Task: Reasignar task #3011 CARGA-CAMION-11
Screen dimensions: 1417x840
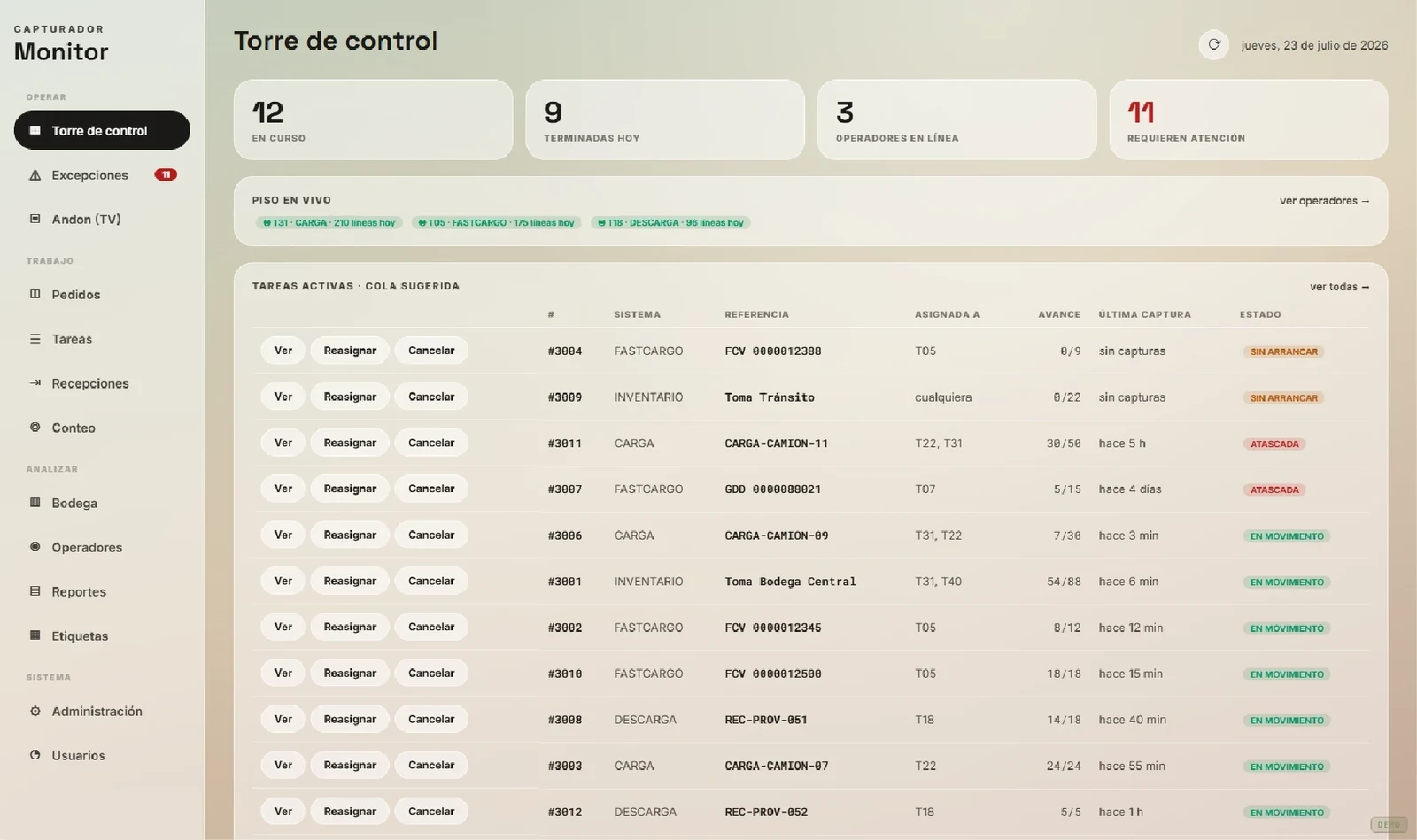Action: [350, 443]
